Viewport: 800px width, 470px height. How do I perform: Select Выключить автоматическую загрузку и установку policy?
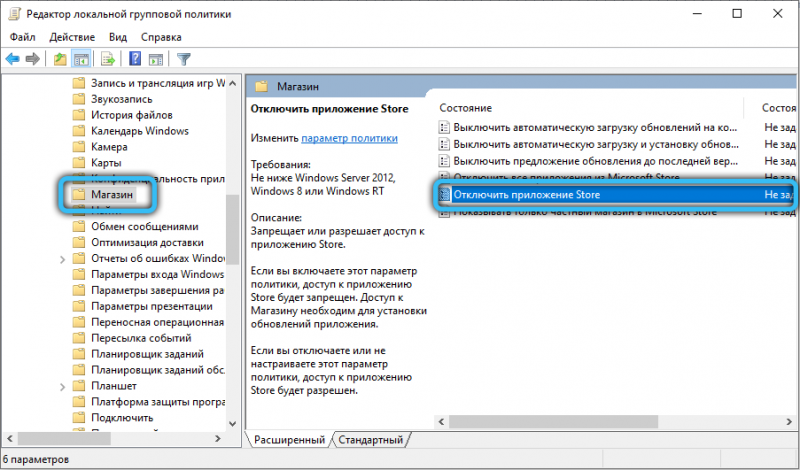tap(596, 144)
